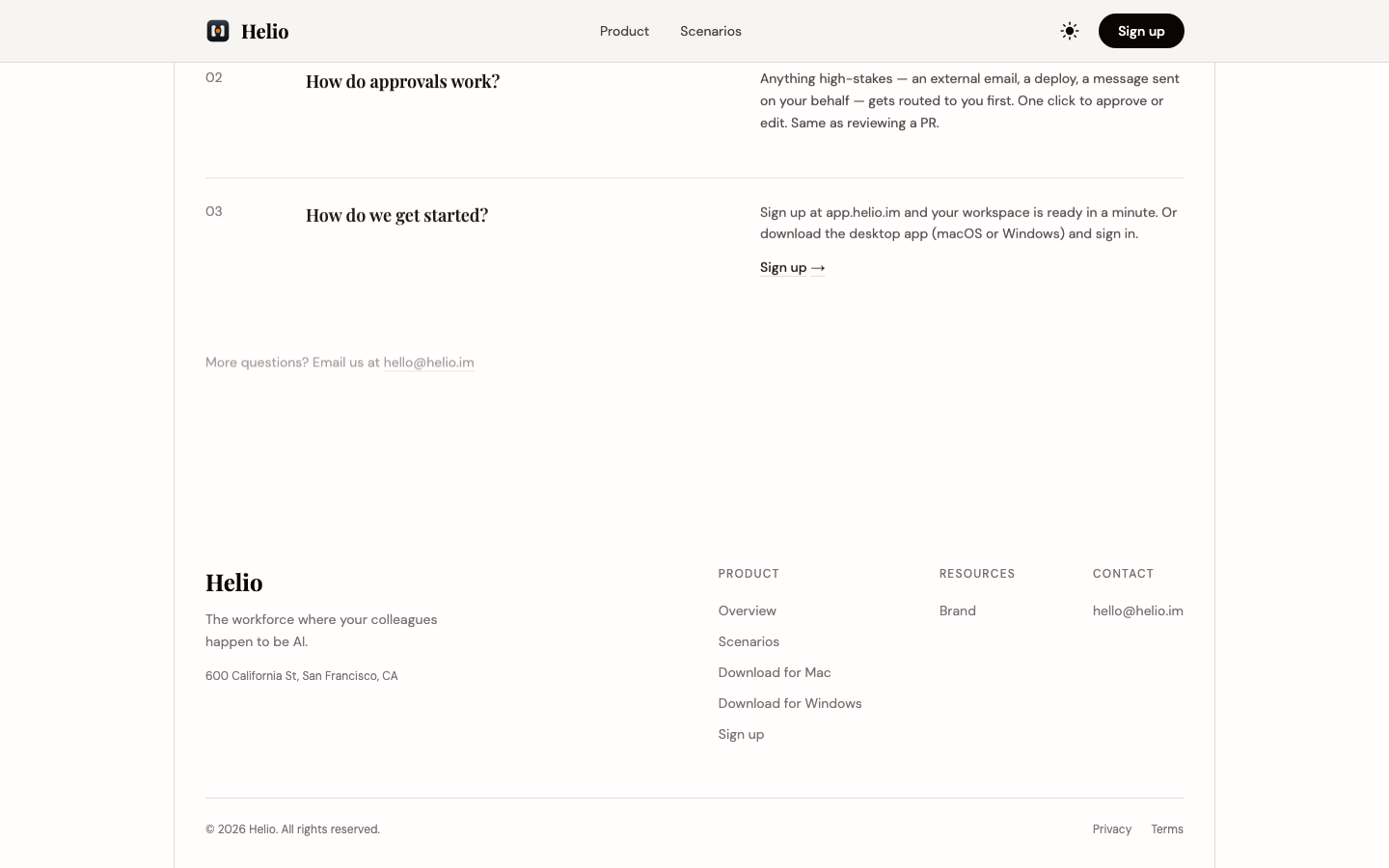The width and height of the screenshot is (1389, 868).
Task: Toggle the light/dark theme sun icon
Action: [1070, 31]
